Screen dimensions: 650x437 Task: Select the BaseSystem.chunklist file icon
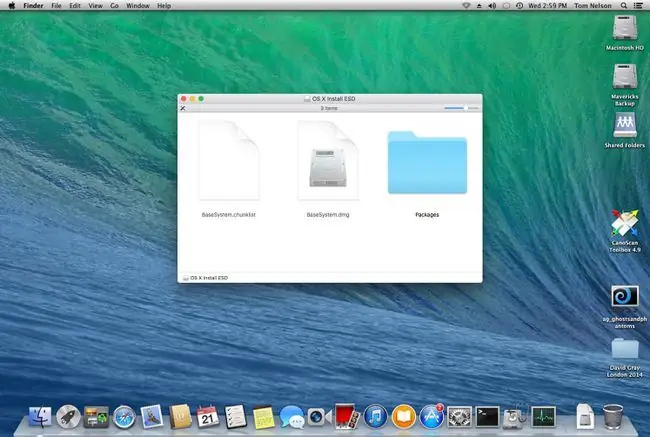tap(229, 160)
